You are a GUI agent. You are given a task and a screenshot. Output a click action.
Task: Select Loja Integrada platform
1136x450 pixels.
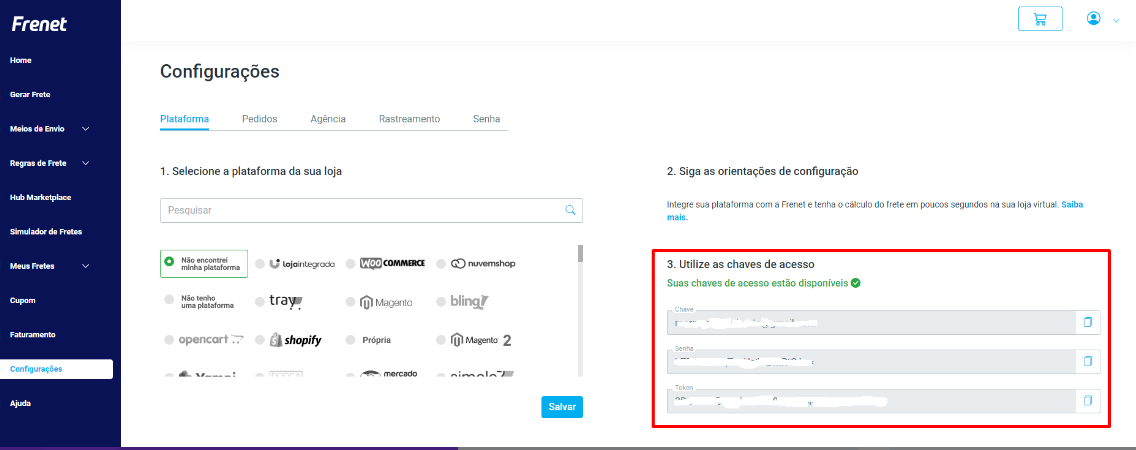click(x=260, y=264)
